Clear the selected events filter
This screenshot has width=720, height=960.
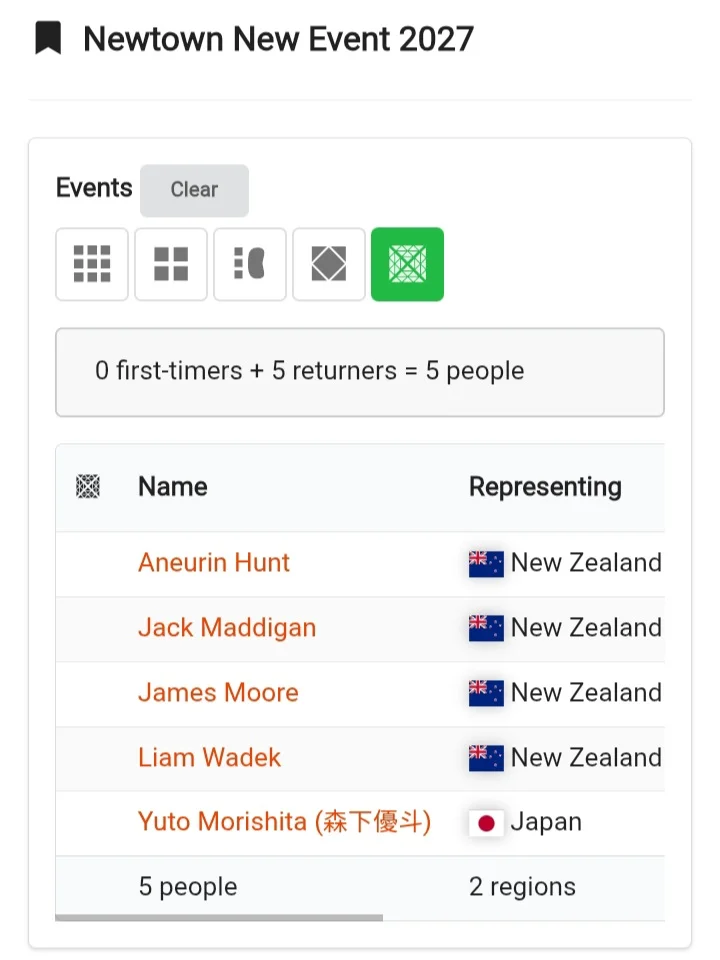[x=194, y=190]
